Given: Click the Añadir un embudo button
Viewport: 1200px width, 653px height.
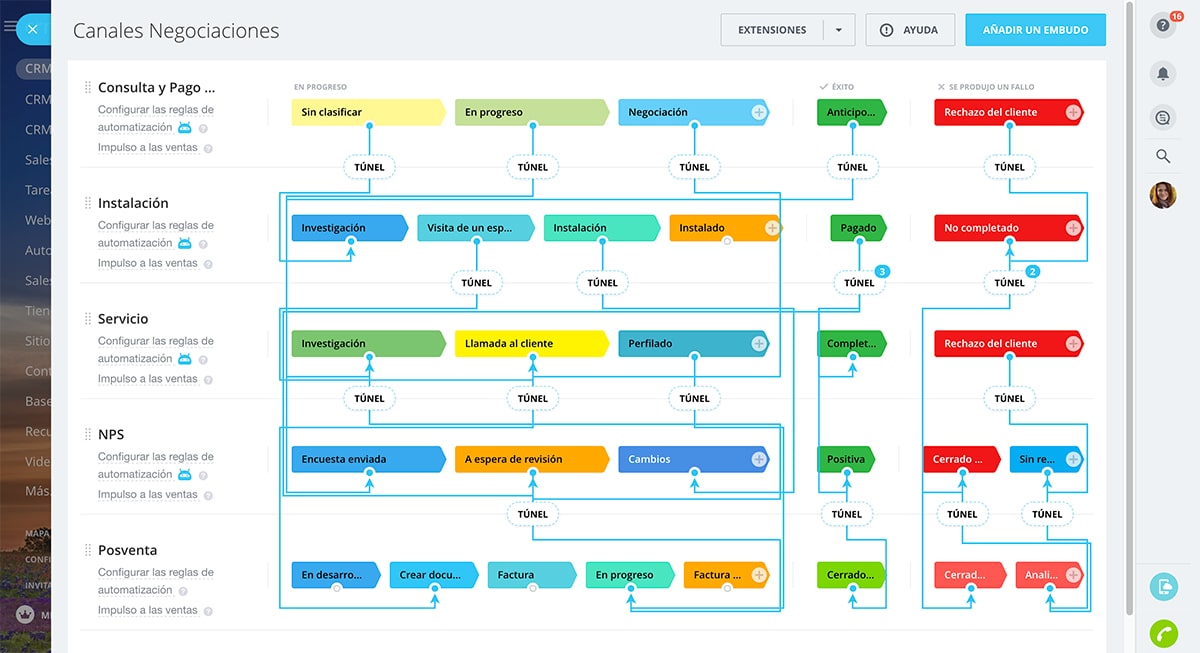Looking at the screenshot, I should [x=1035, y=30].
